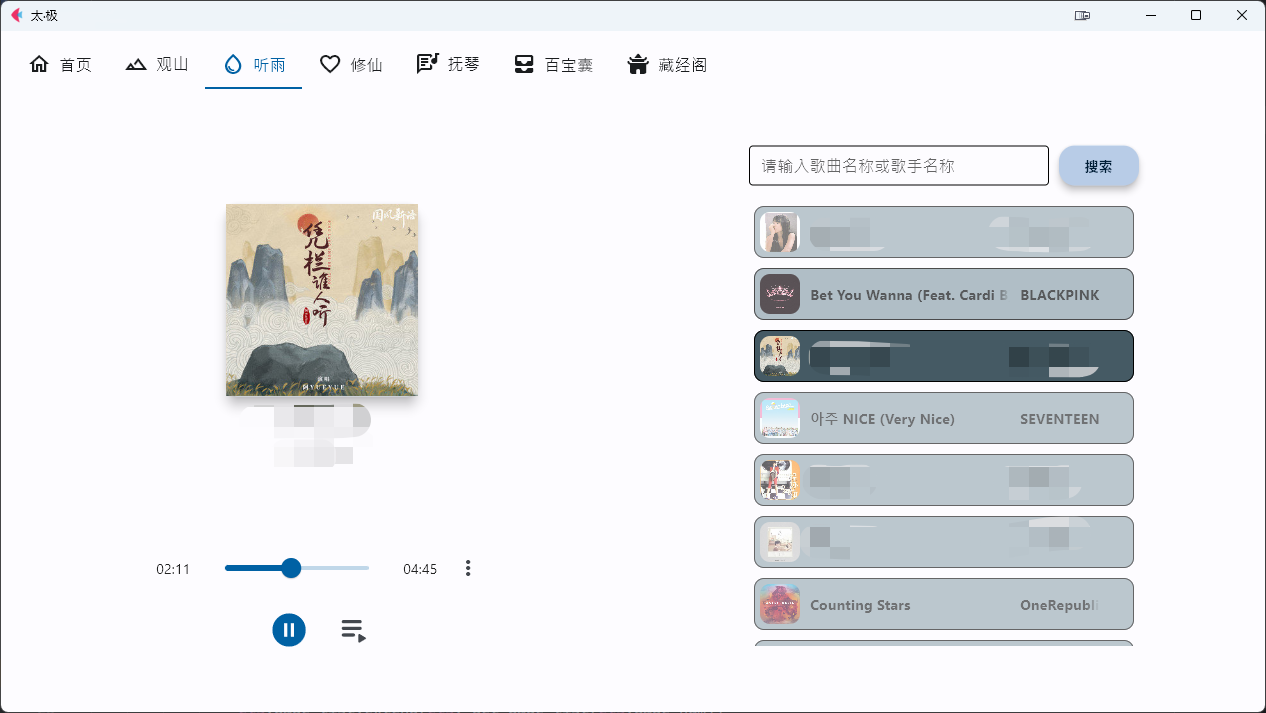
Task: Click the Counting Stars album thumbnail
Action: click(780, 604)
